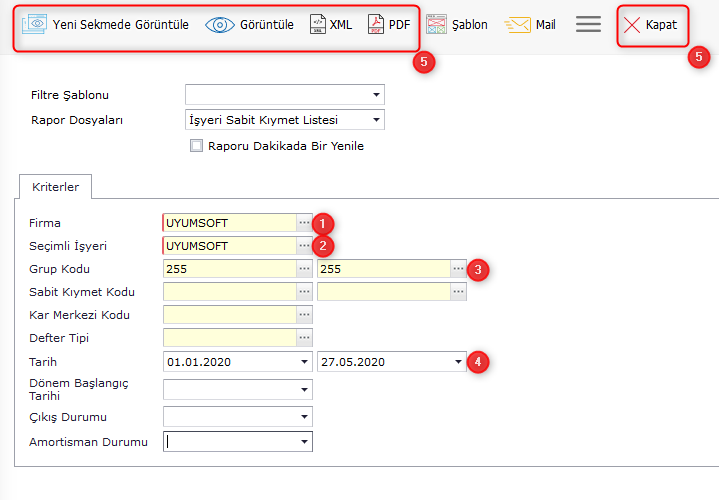
Task: Open the Rapor Dosyaları dropdown
Action: tap(376, 121)
